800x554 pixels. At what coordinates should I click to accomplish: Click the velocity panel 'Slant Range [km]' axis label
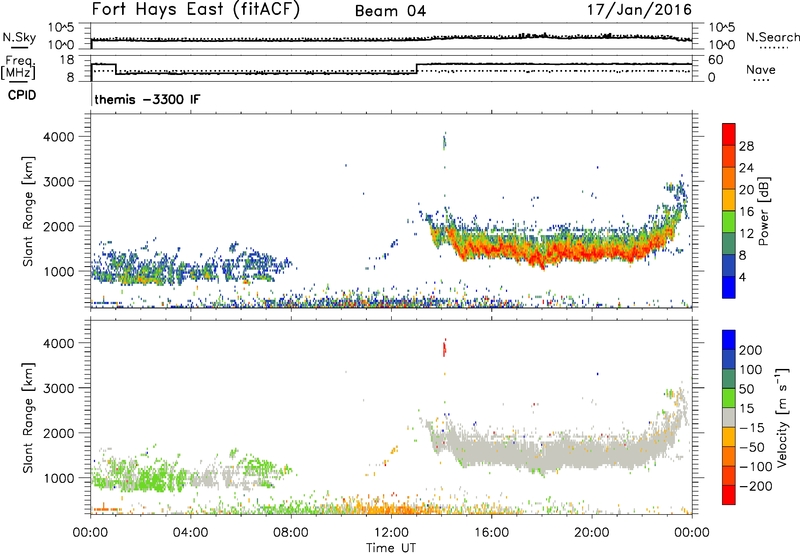[28, 418]
